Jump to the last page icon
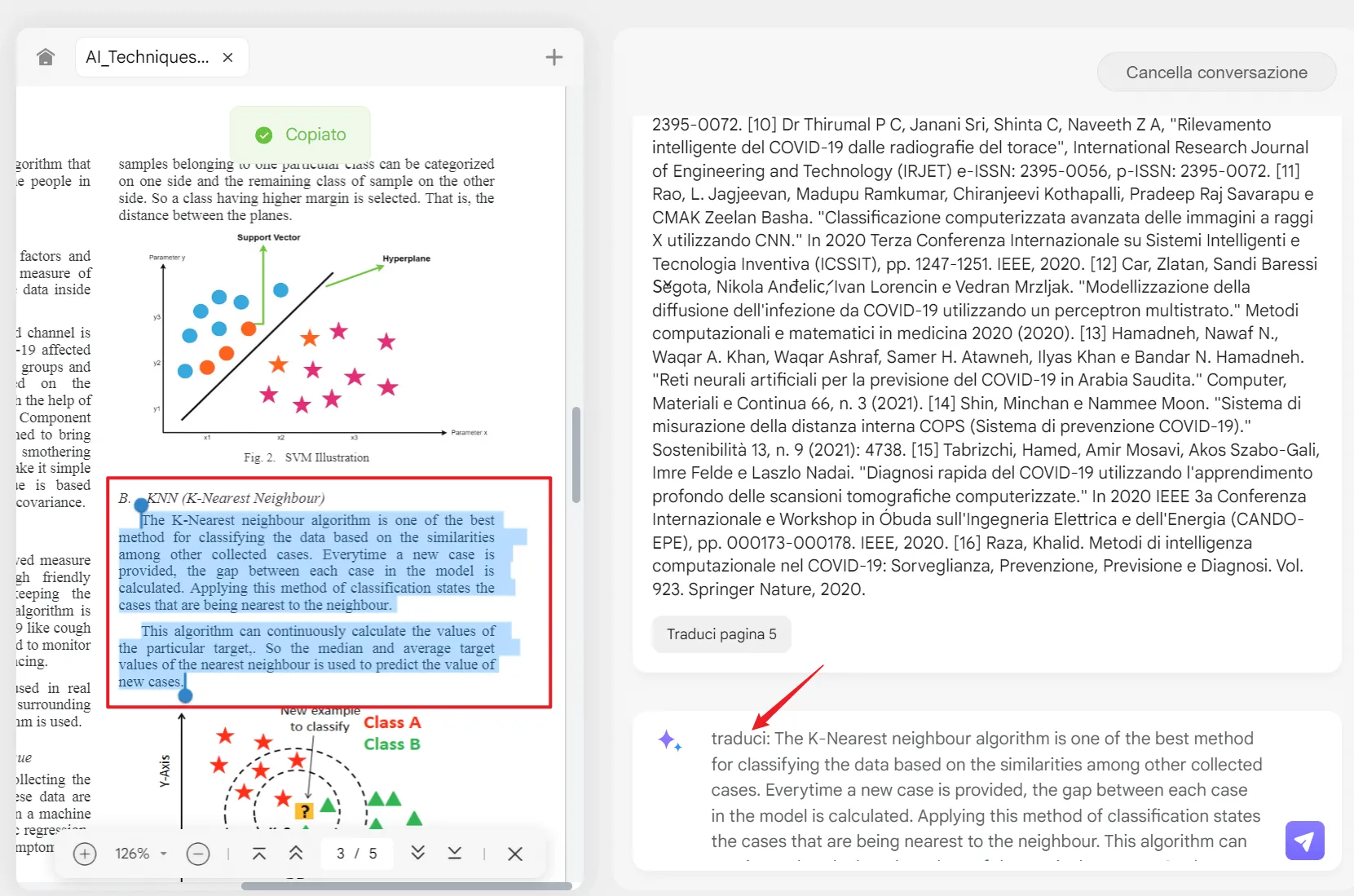The width and height of the screenshot is (1354, 896). (x=455, y=854)
